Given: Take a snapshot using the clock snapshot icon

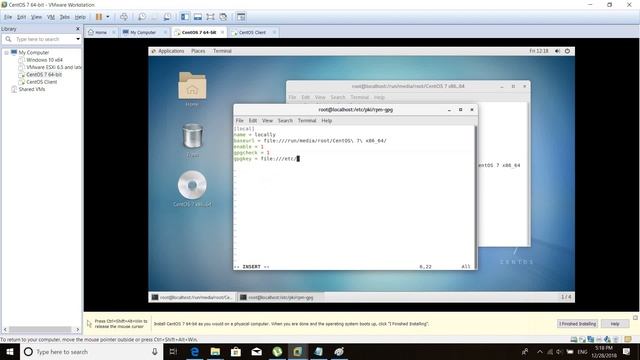Looking at the screenshot, I should [x=142, y=17].
